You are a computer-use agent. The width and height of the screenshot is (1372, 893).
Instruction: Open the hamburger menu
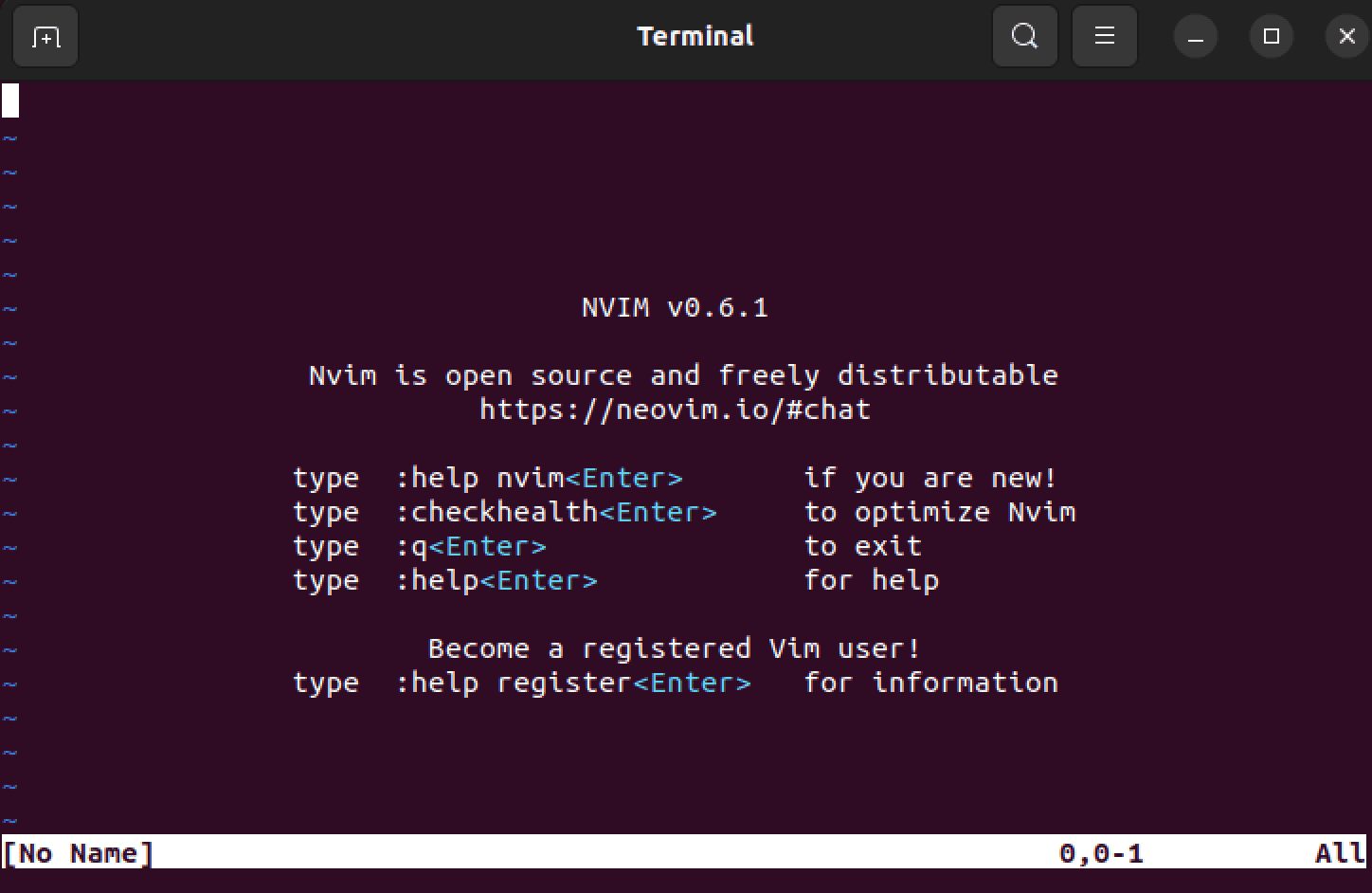[1104, 37]
